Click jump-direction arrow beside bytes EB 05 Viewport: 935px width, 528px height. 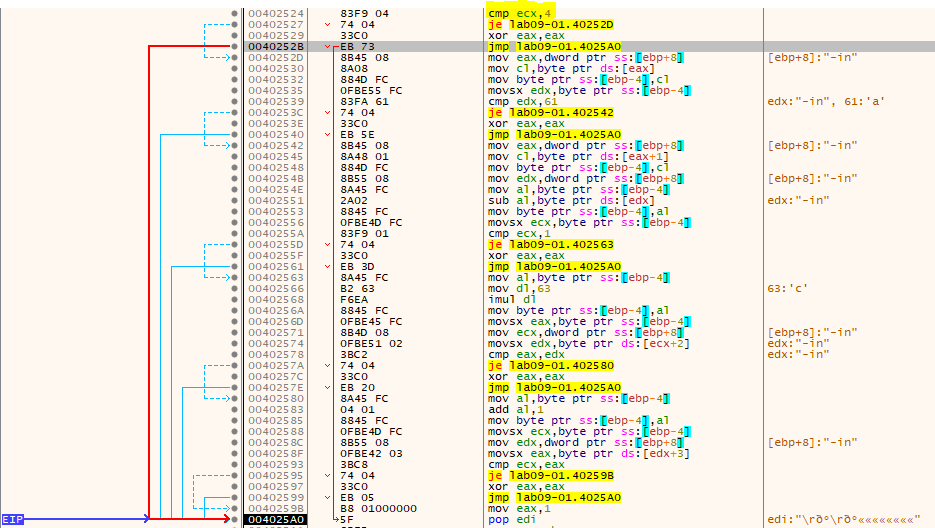[327, 498]
